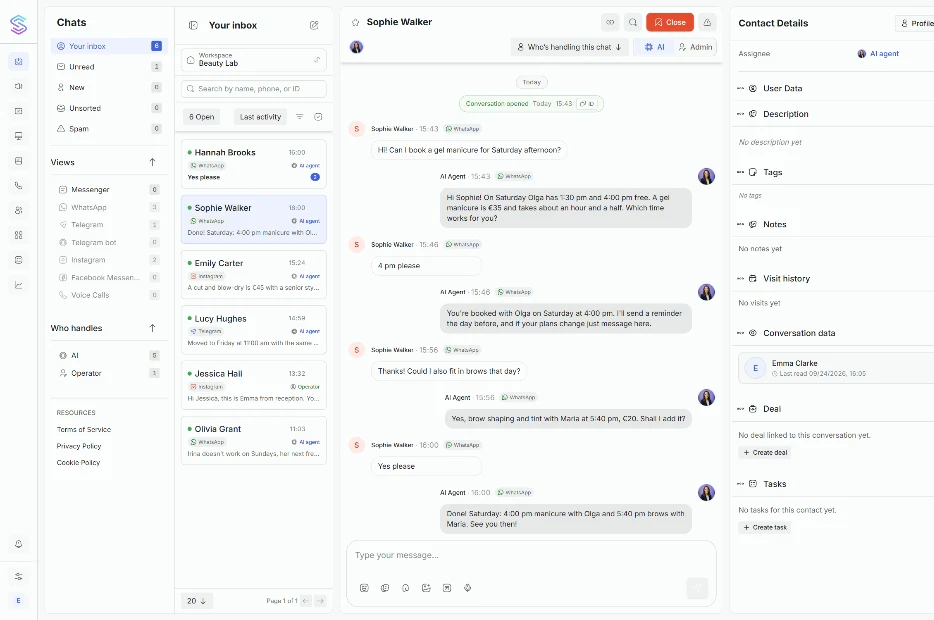Open the Telegram bot view
The width and height of the screenshot is (934, 620).
click(109, 242)
